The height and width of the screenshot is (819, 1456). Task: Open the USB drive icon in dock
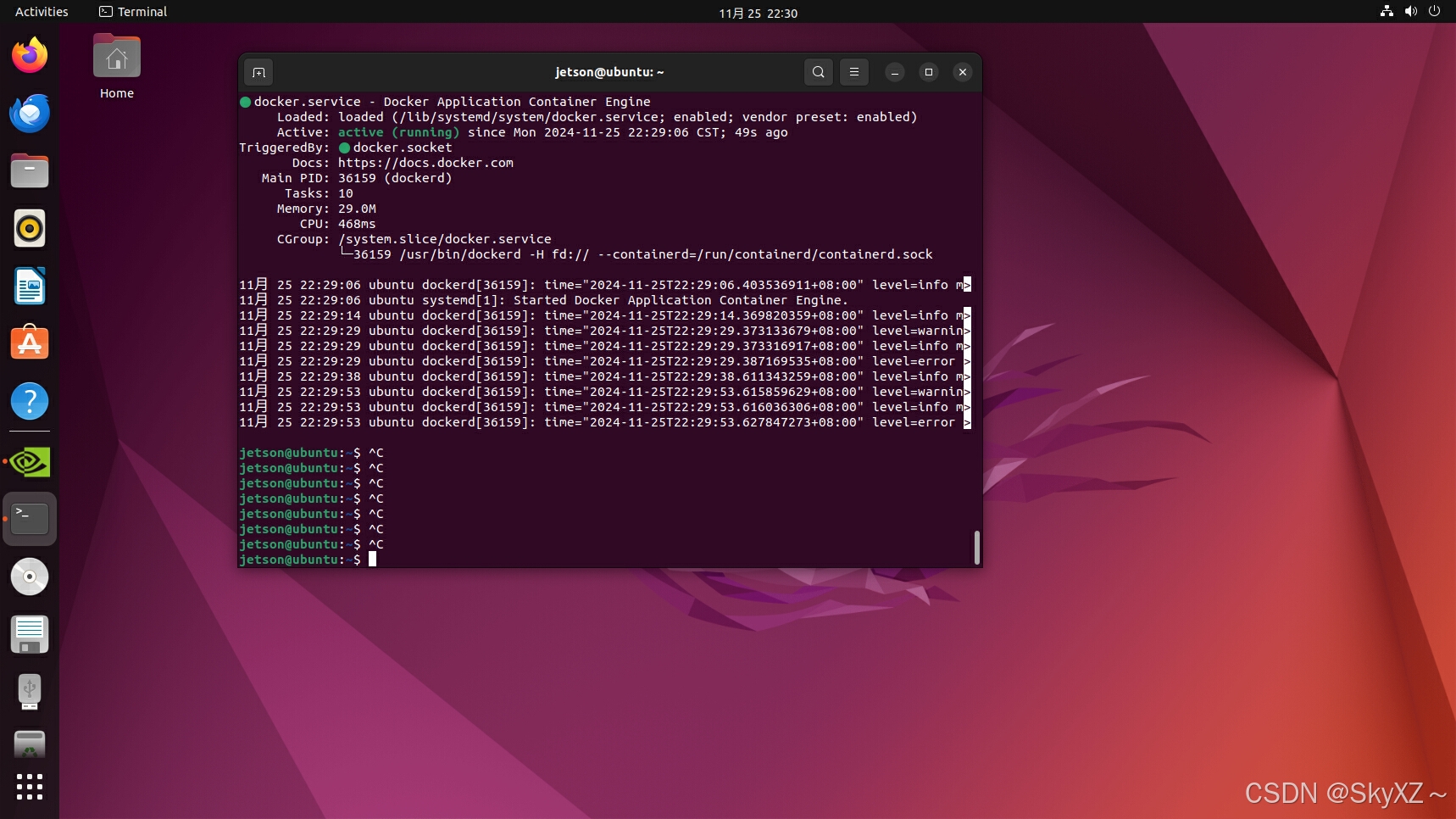coord(30,692)
